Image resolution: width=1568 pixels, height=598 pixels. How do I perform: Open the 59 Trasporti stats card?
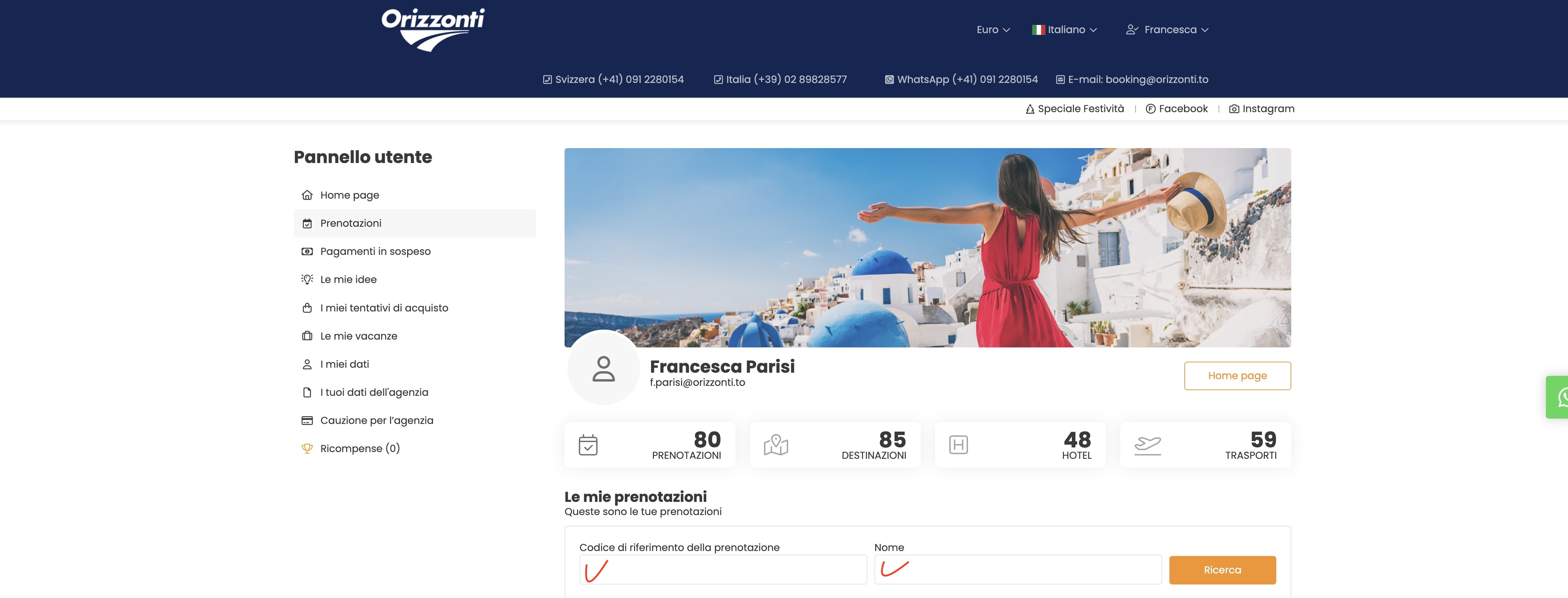[x=1205, y=445]
